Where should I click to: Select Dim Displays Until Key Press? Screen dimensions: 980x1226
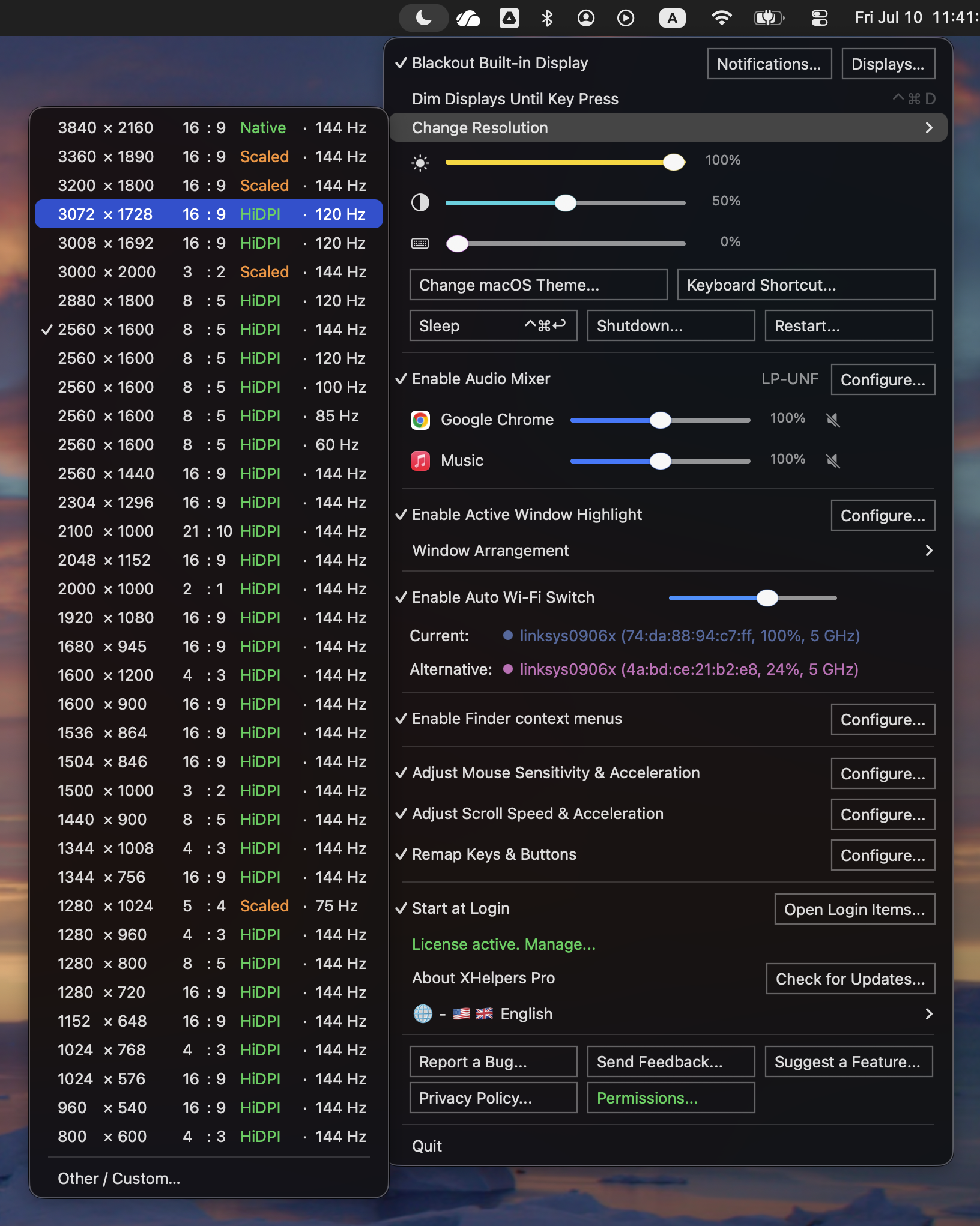pyautogui.click(x=668, y=99)
